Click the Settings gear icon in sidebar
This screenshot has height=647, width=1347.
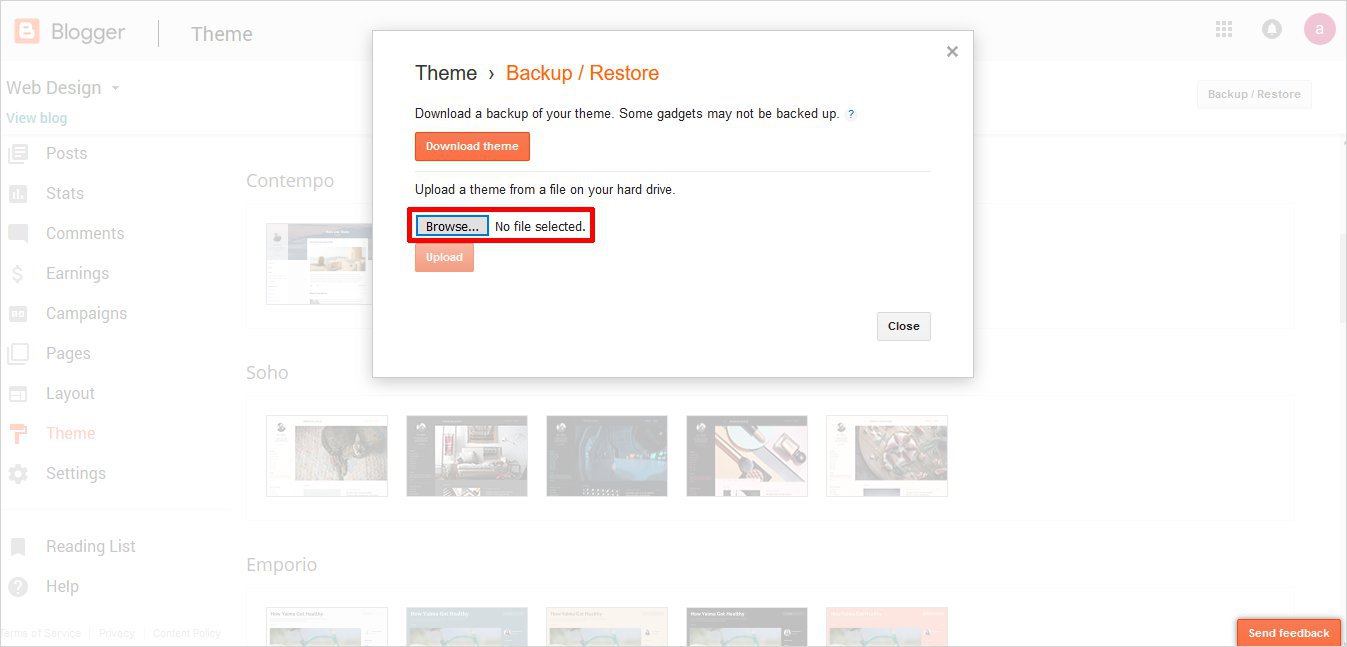click(18, 474)
